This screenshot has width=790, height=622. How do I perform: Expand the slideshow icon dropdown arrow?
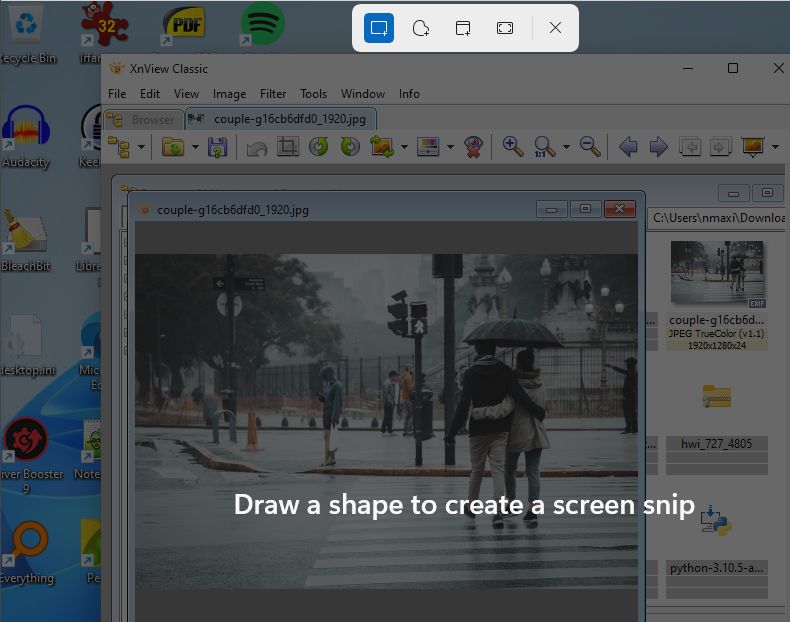pyautogui.click(x=775, y=147)
